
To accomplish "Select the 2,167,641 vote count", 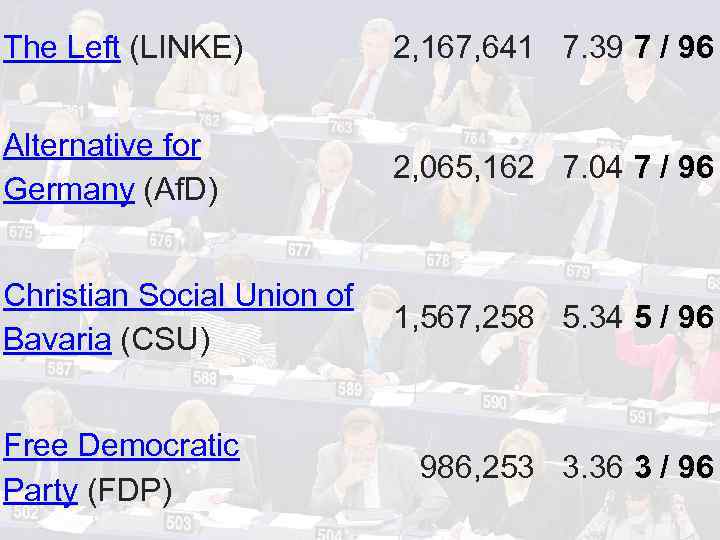I will [463, 47].
